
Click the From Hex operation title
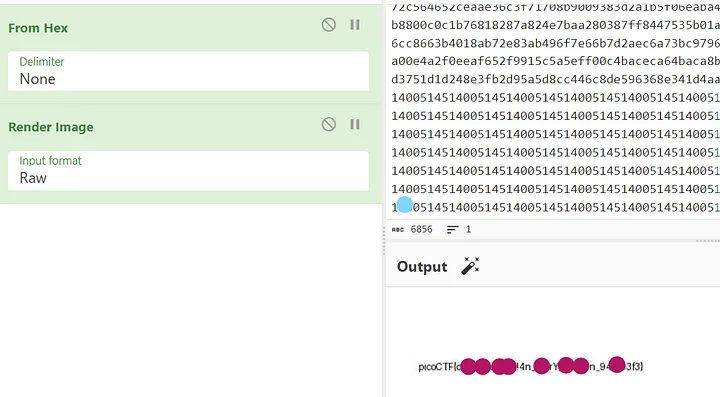click(x=38, y=28)
